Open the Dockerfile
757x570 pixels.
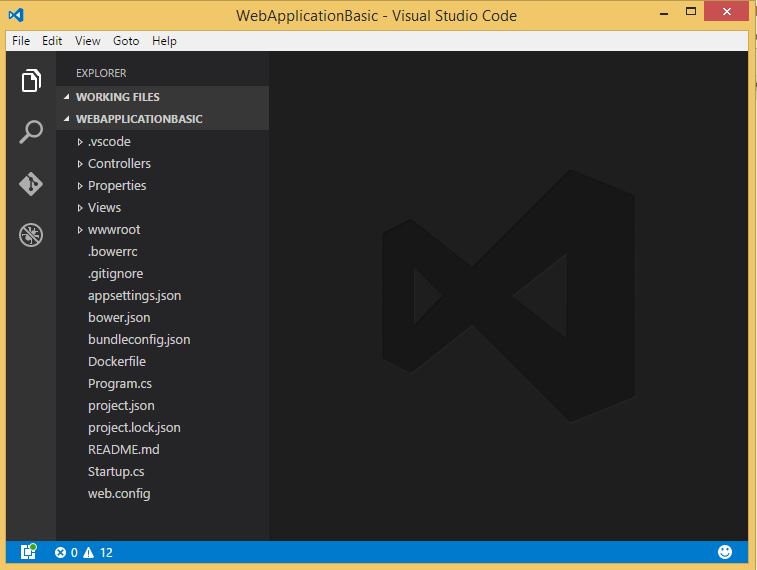pyautogui.click(x=117, y=361)
